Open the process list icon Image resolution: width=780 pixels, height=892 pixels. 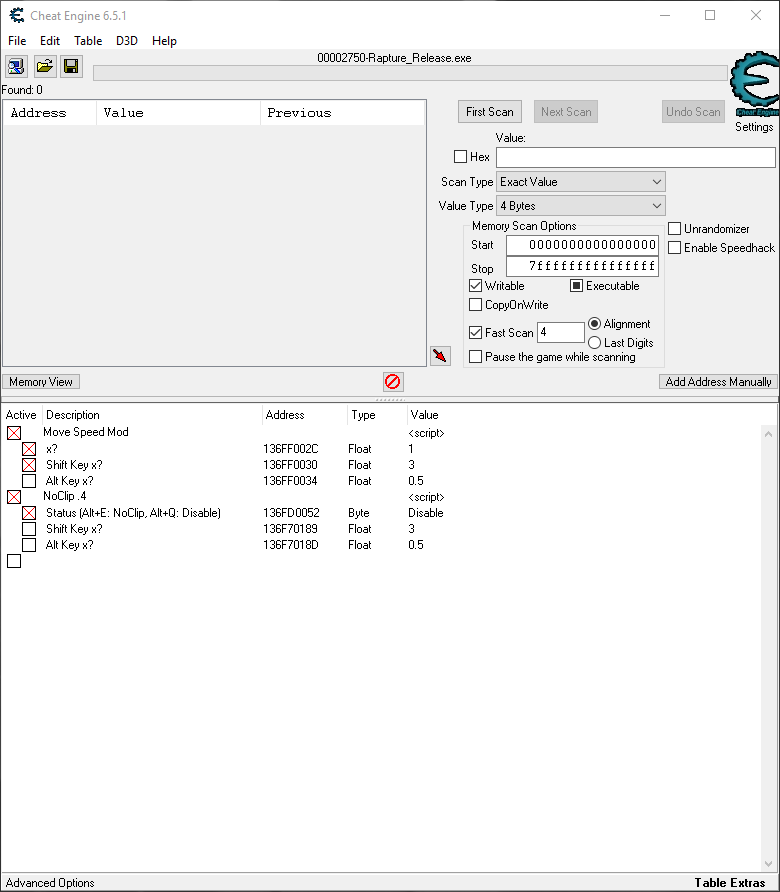pos(16,67)
